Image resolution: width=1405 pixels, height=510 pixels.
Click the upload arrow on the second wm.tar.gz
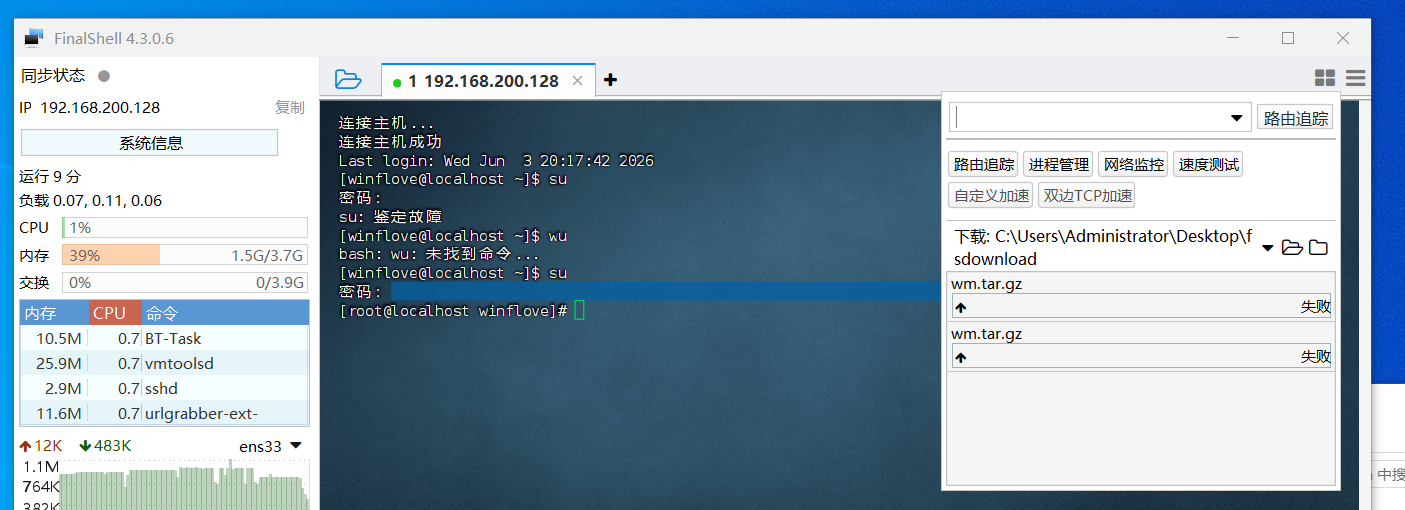(961, 357)
